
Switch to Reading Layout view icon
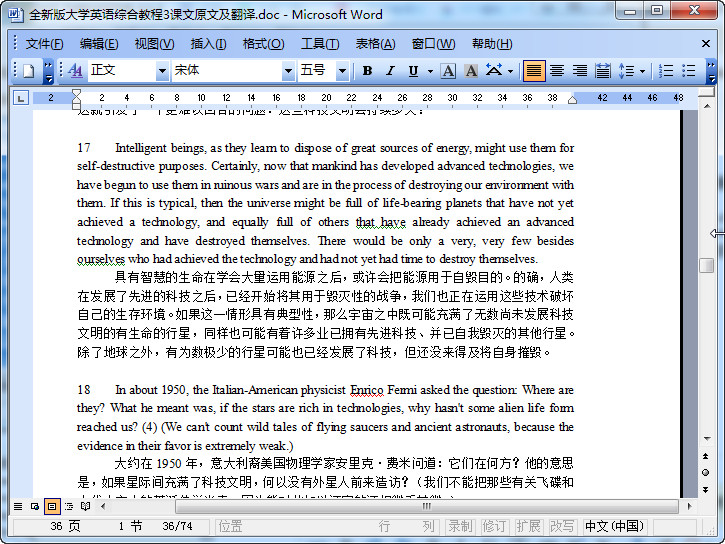tap(86, 507)
